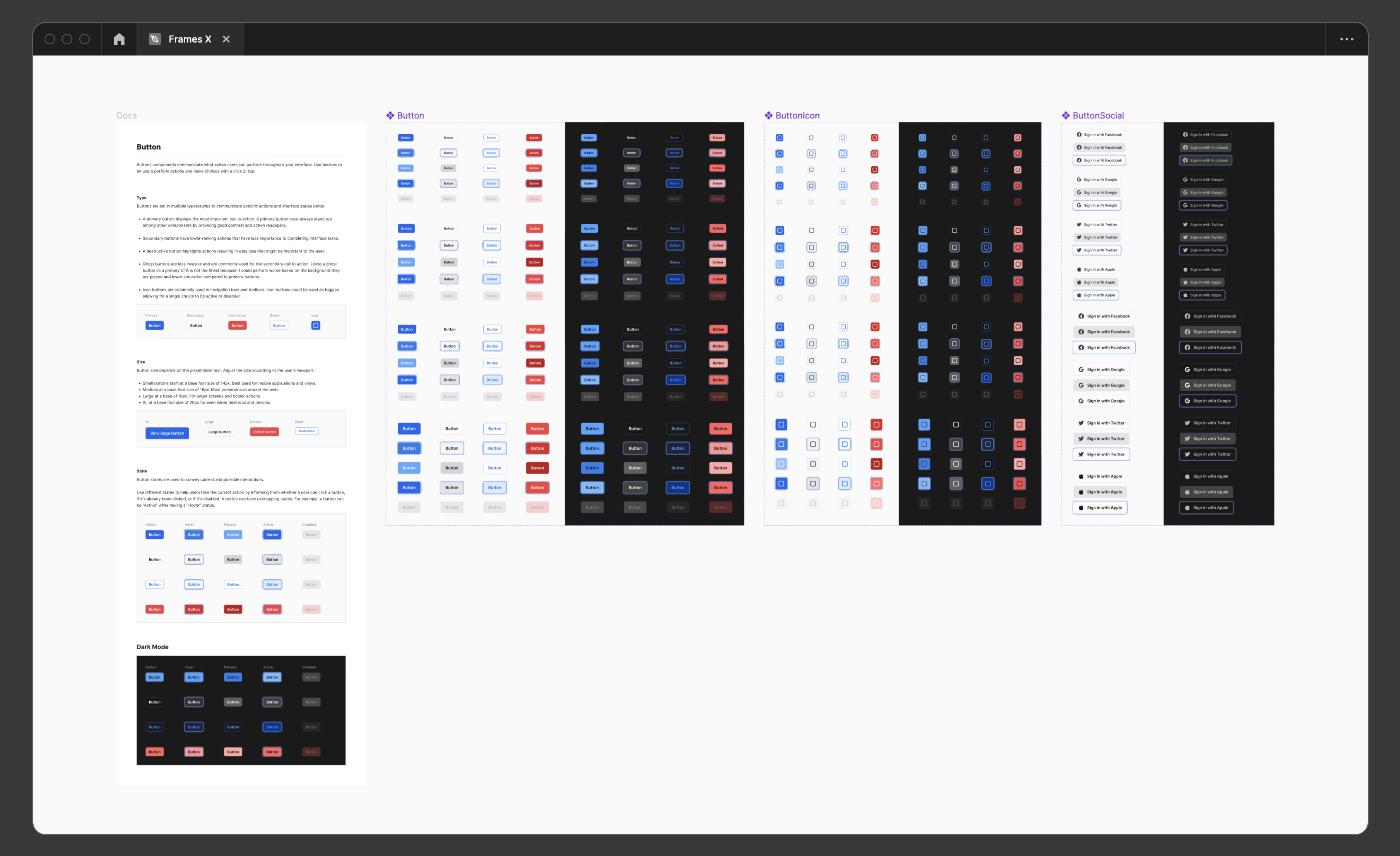Viewport: 1400px width, 856px height.
Task: Click the Button docs heading text
Action: tap(148, 146)
